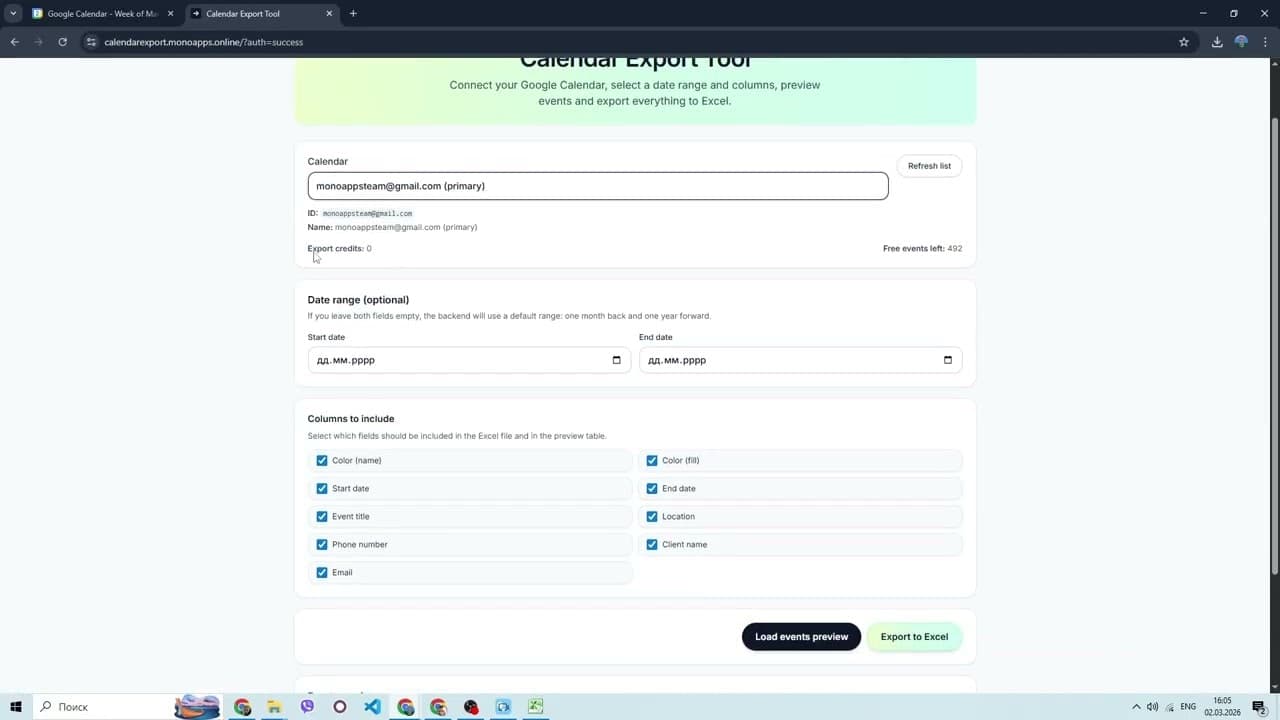Uncheck the Phone number column
This screenshot has width=1280, height=720.
[321, 544]
